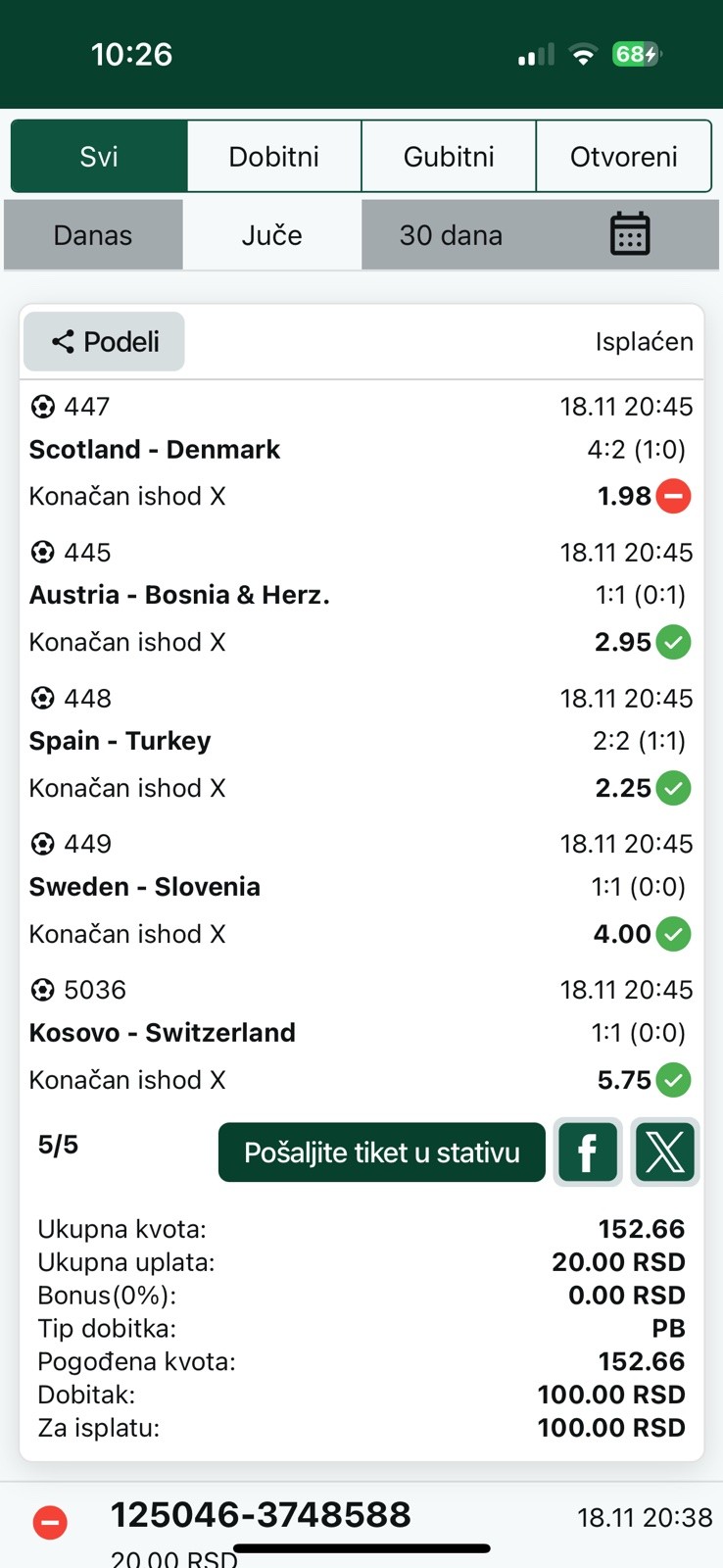Open the calendar date picker
This screenshot has height=1568, width=723.
629,235
